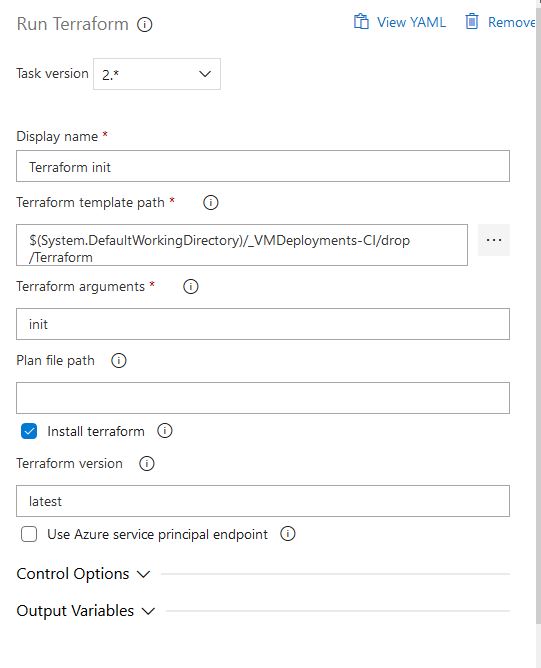Click the View YAML link
The height and width of the screenshot is (668, 541).
[x=411, y=22]
